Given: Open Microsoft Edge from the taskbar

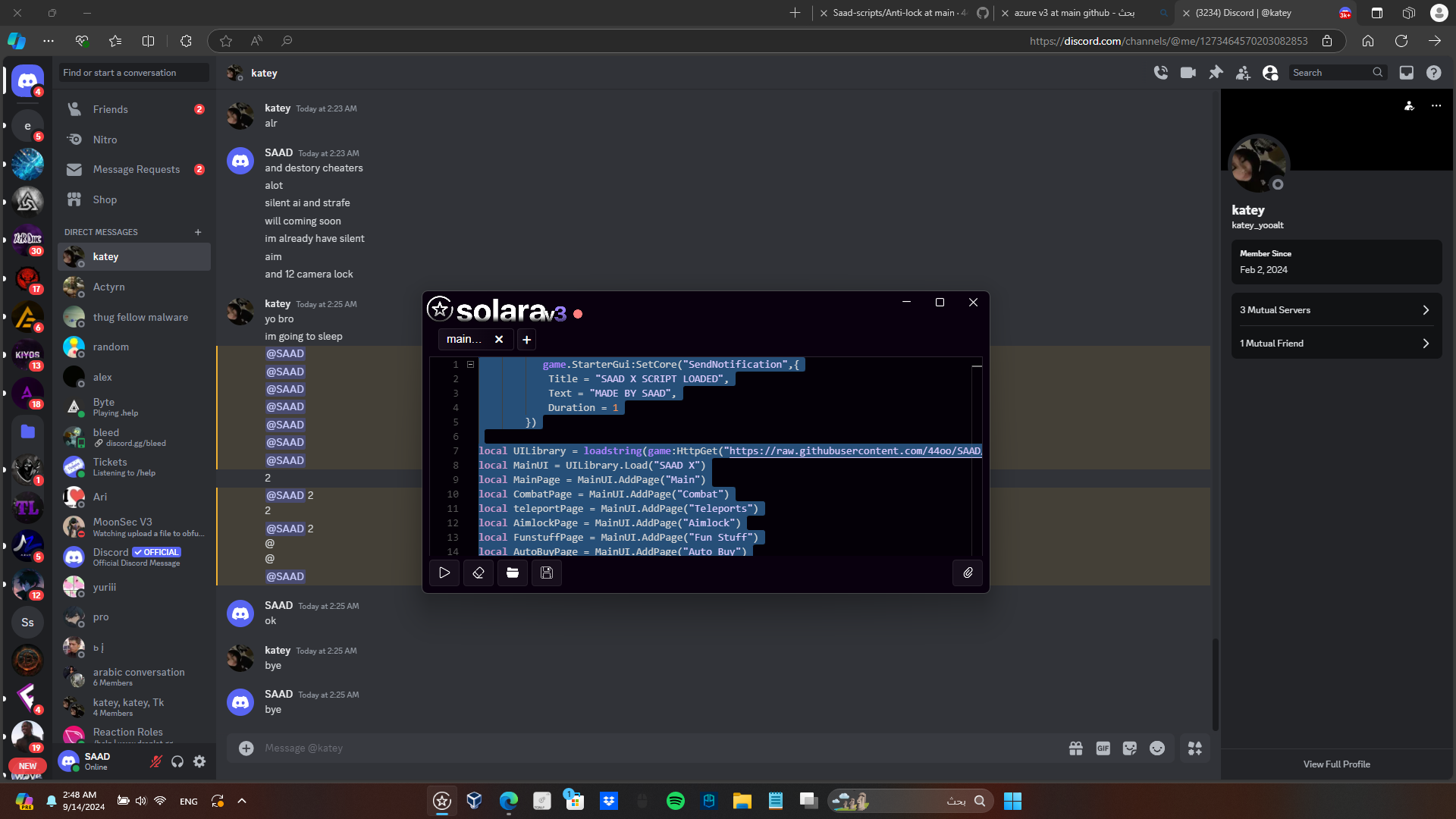Looking at the screenshot, I should (508, 801).
